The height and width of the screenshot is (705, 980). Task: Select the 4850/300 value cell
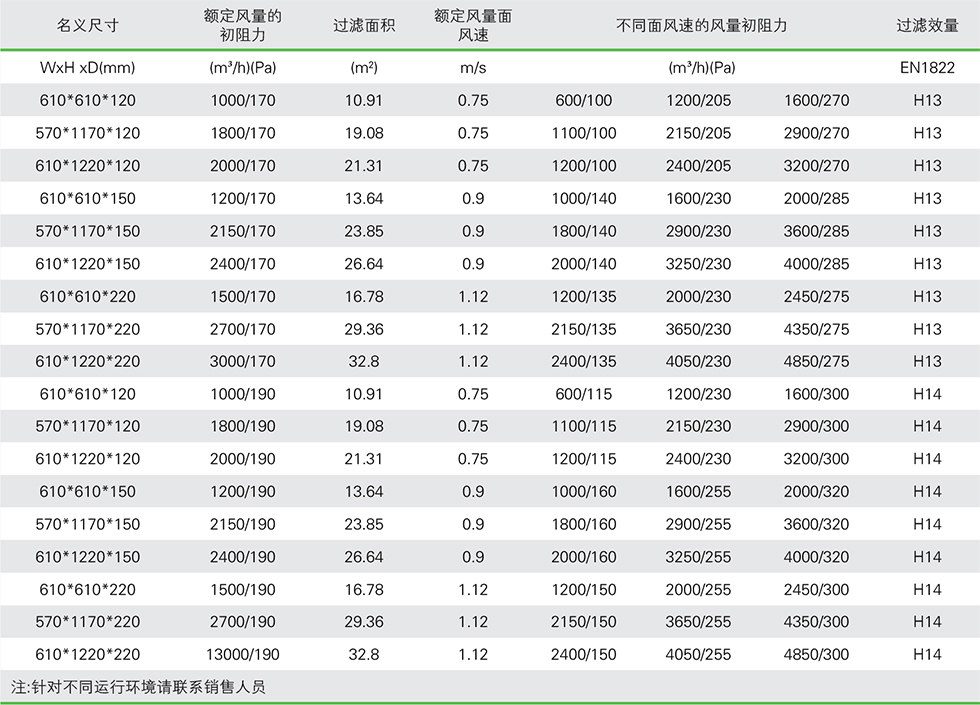(x=816, y=655)
